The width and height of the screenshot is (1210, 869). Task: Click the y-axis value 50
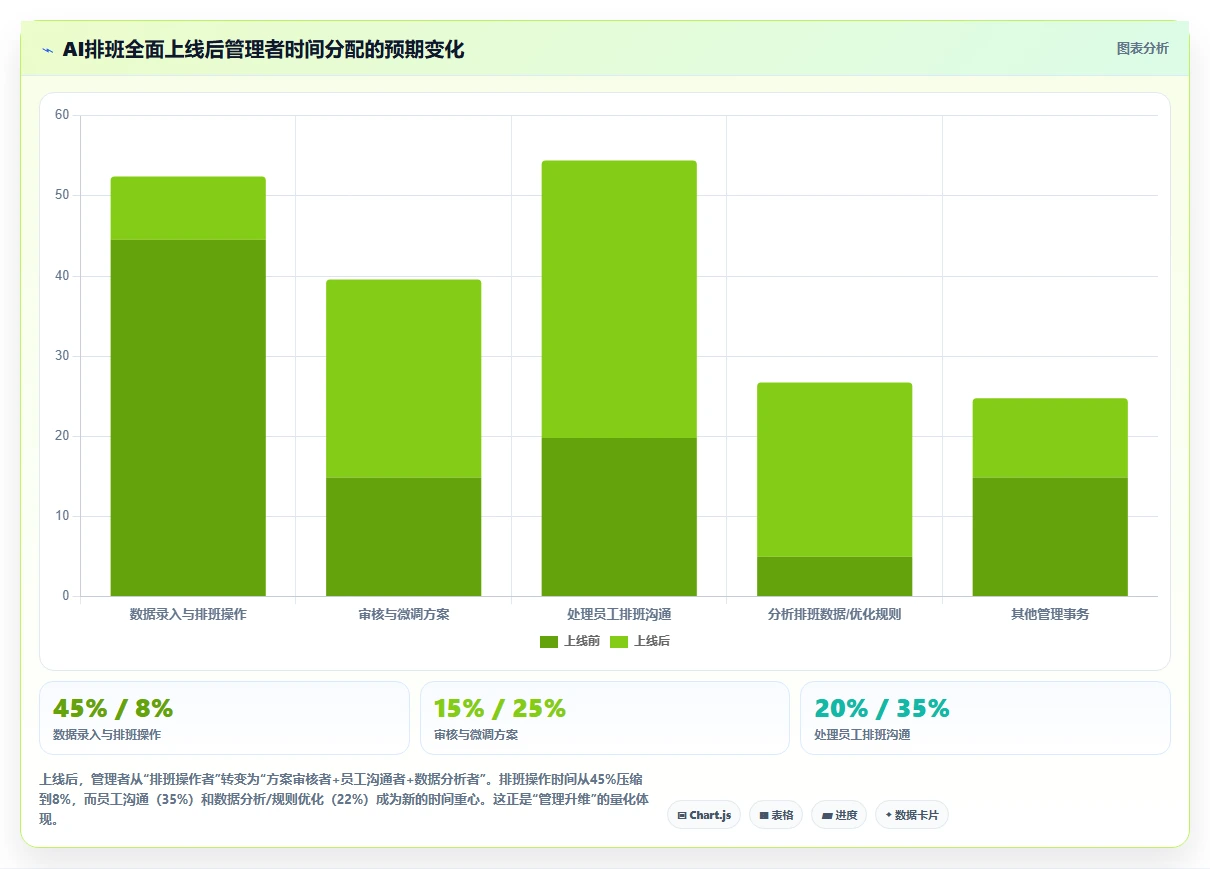coord(62,195)
